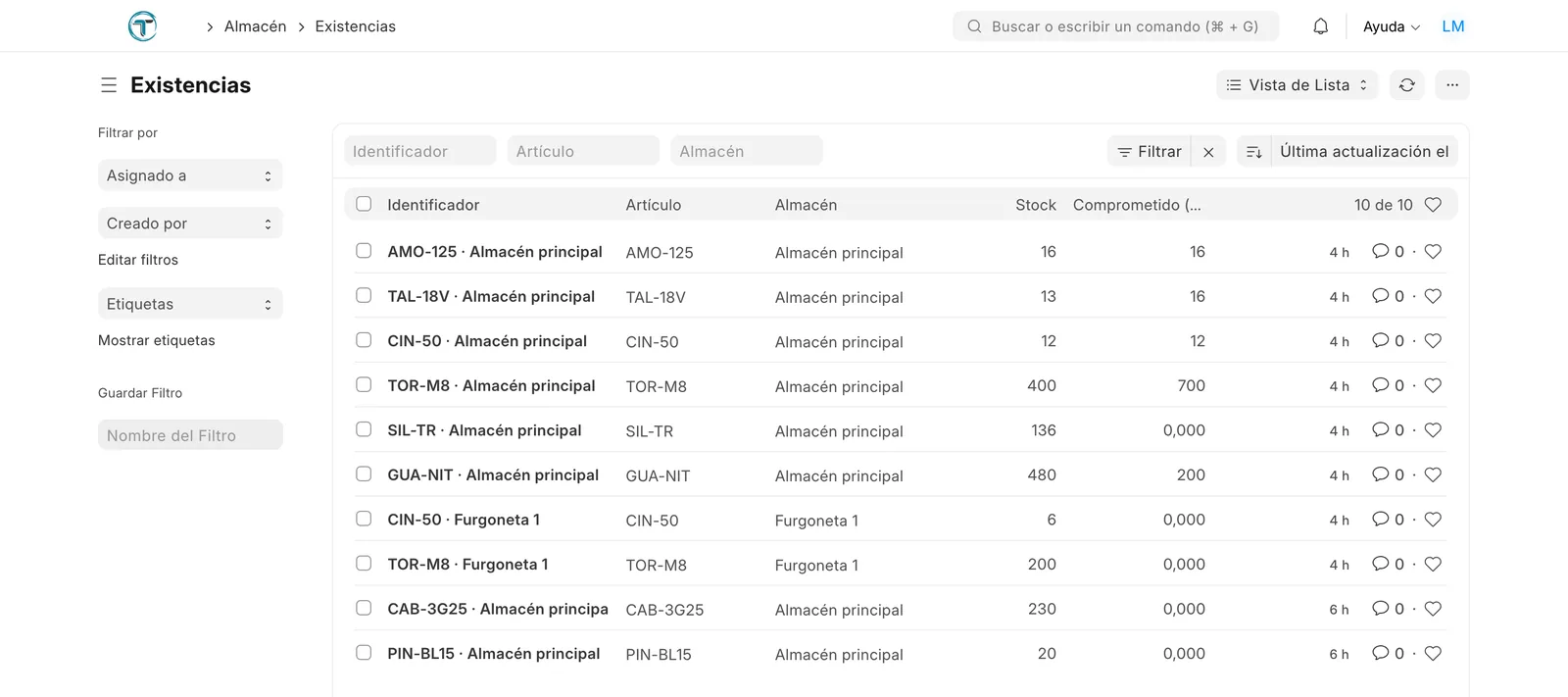The height and width of the screenshot is (697, 1568).
Task: Expand the Ayuda help menu
Action: coord(1392,26)
